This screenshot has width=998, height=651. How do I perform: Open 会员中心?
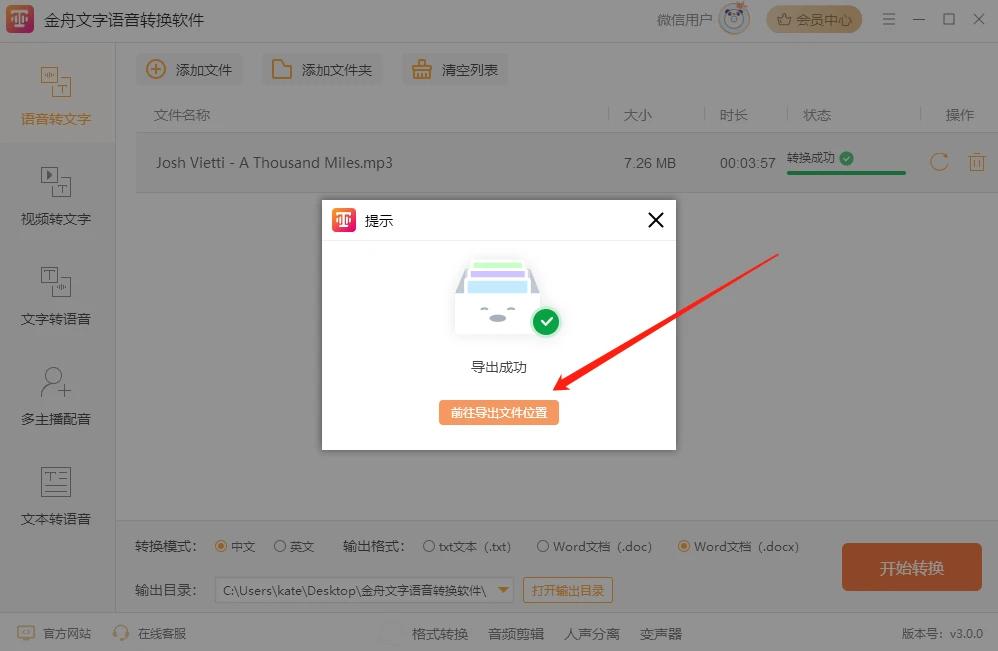click(x=814, y=20)
